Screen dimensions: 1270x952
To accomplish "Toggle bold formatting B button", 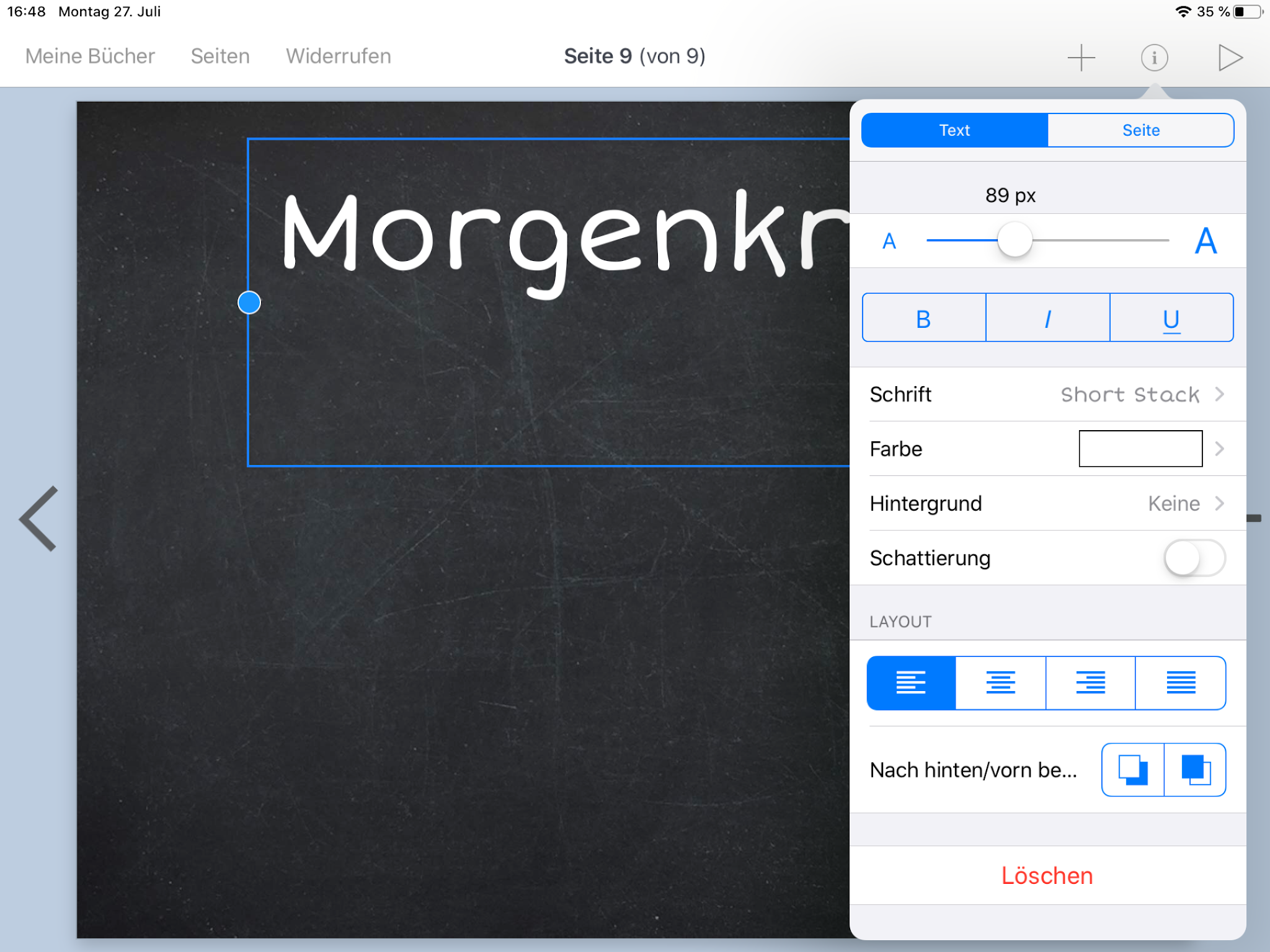I will (923, 318).
